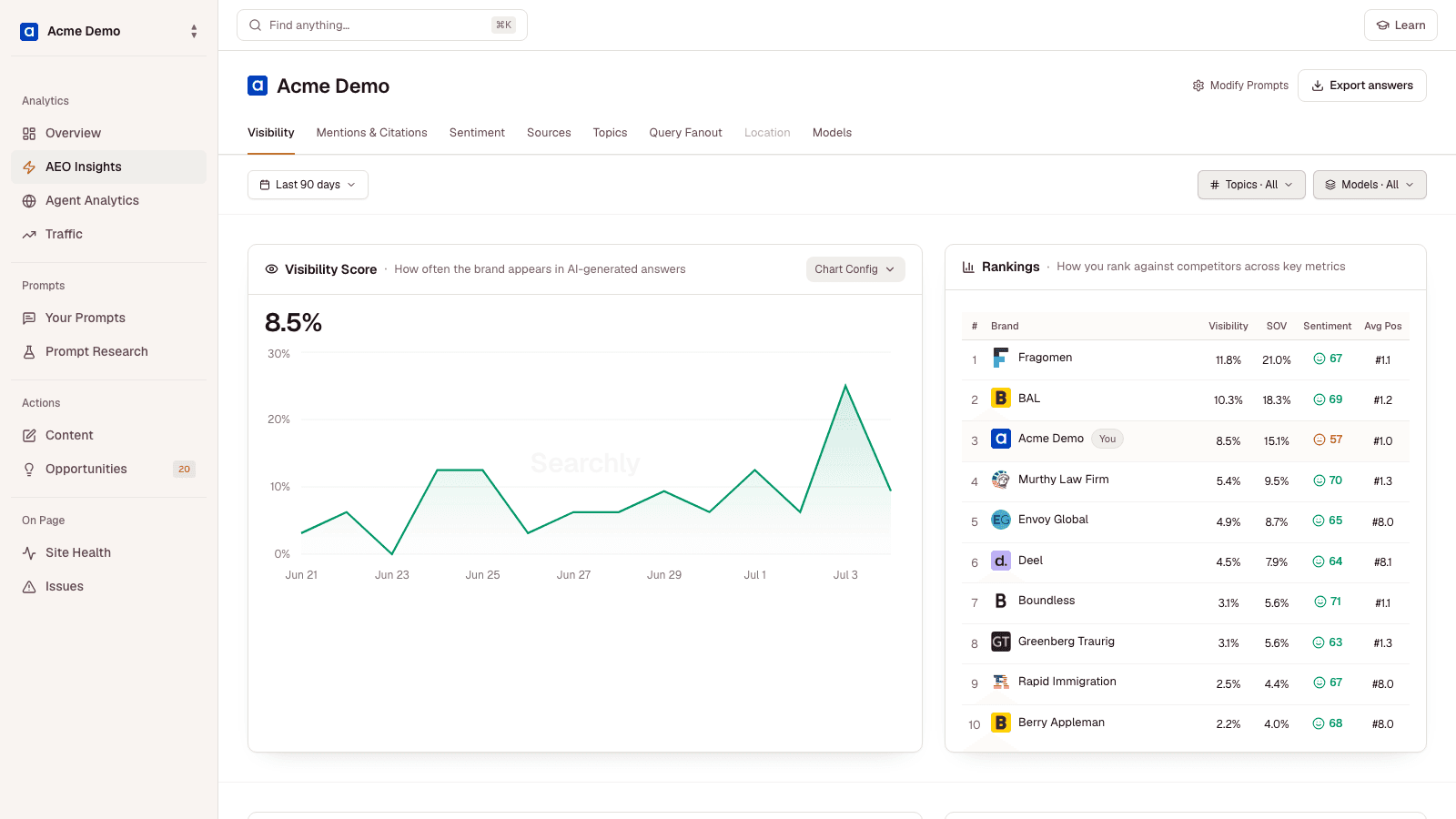The height and width of the screenshot is (819, 1456).
Task: Switch to Mentions & Citations tab
Action: (x=371, y=133)
